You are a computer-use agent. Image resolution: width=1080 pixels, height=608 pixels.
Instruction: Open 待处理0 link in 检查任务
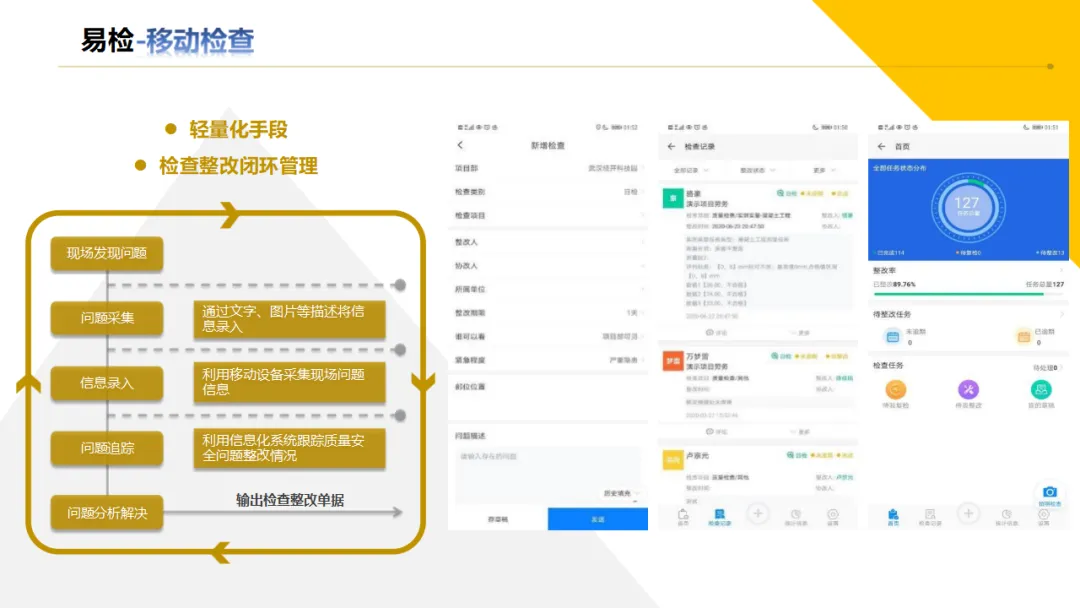1047,368
